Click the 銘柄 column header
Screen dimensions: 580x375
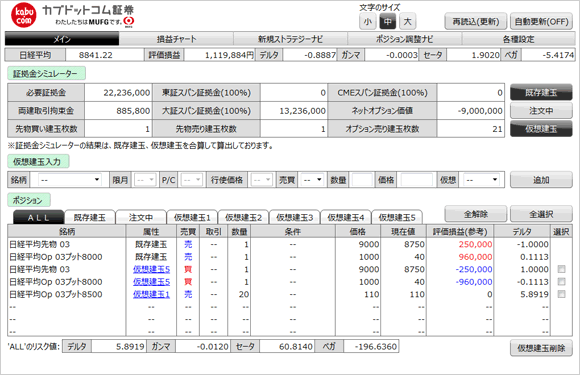coord(67,232)
